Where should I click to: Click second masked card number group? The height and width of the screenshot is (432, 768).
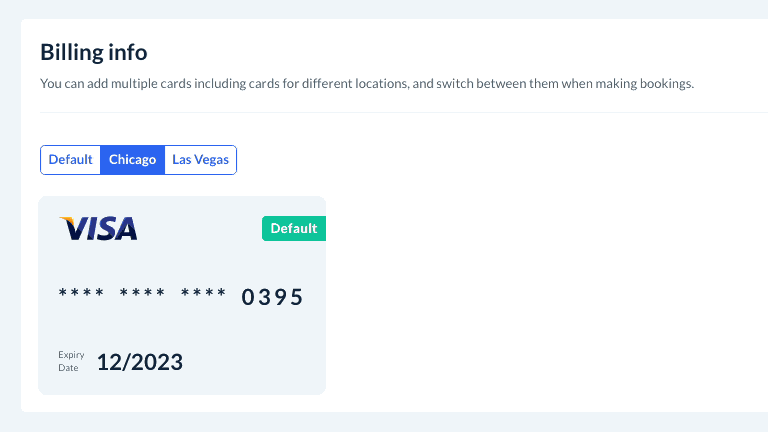[142, 294]
